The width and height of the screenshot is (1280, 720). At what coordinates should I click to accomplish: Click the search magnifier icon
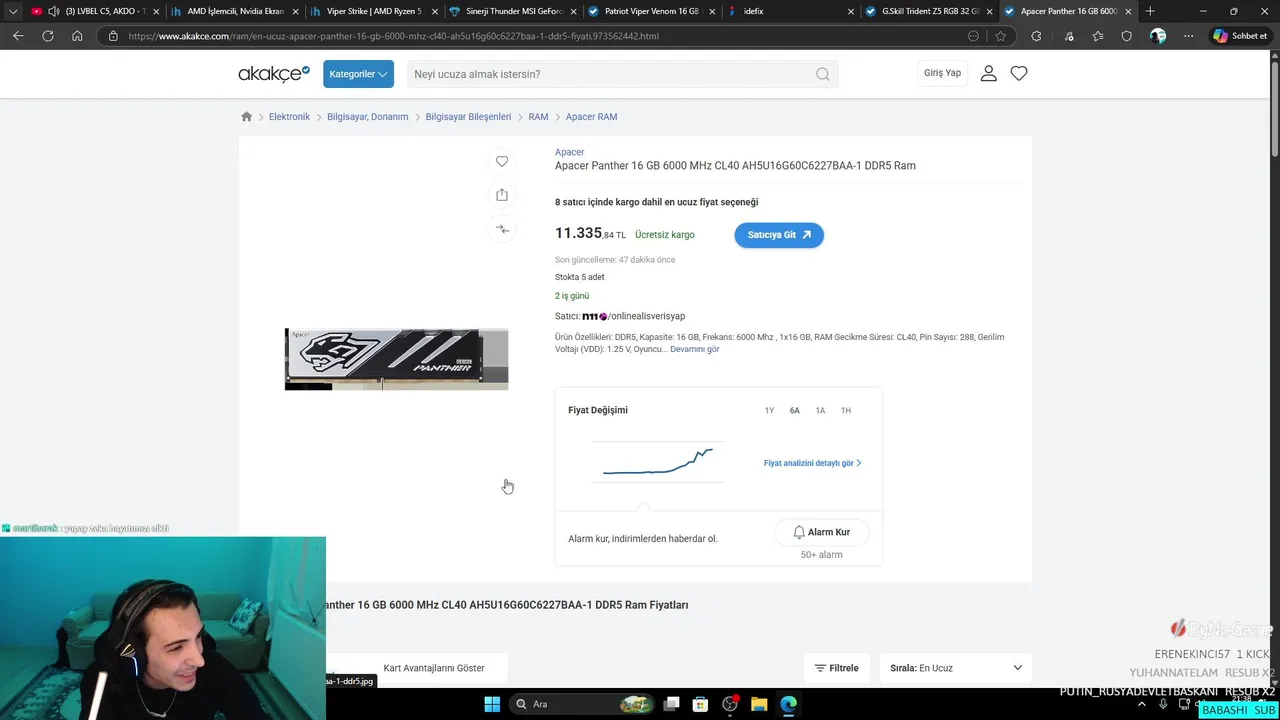pos(822,74)
